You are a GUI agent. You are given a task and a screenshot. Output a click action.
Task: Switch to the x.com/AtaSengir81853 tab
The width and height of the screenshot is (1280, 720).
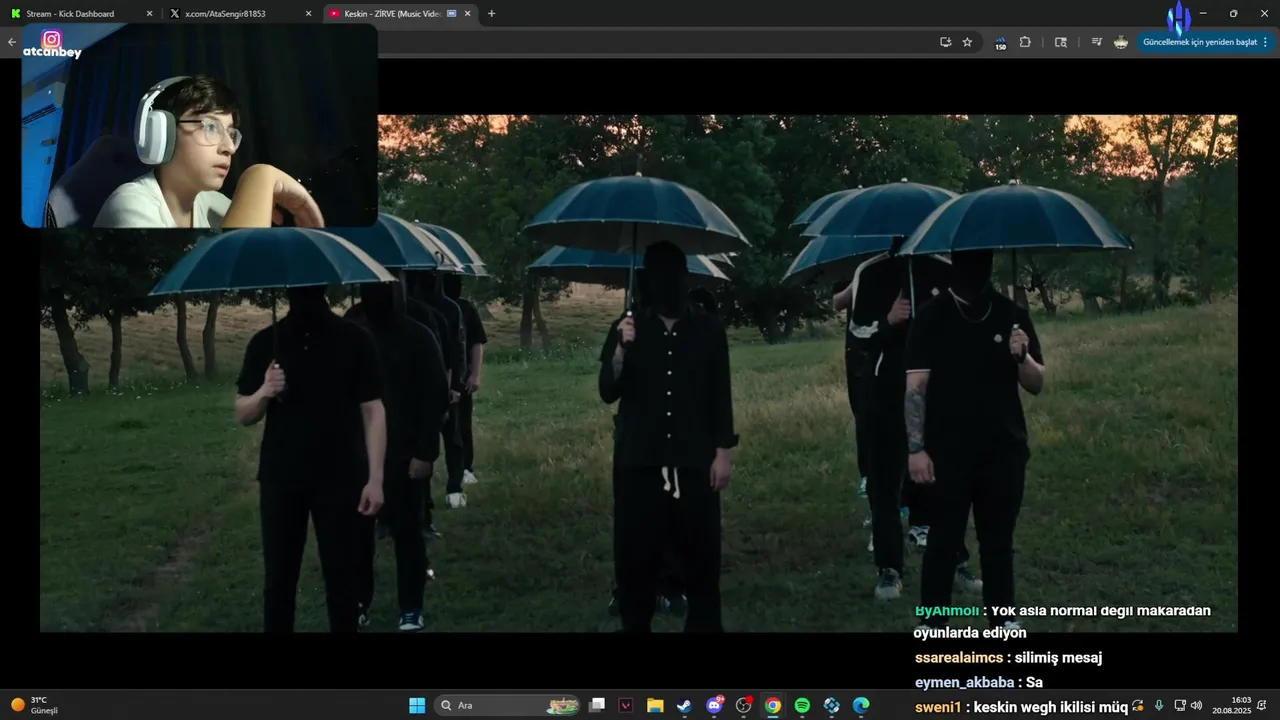(x=241, y=14)
